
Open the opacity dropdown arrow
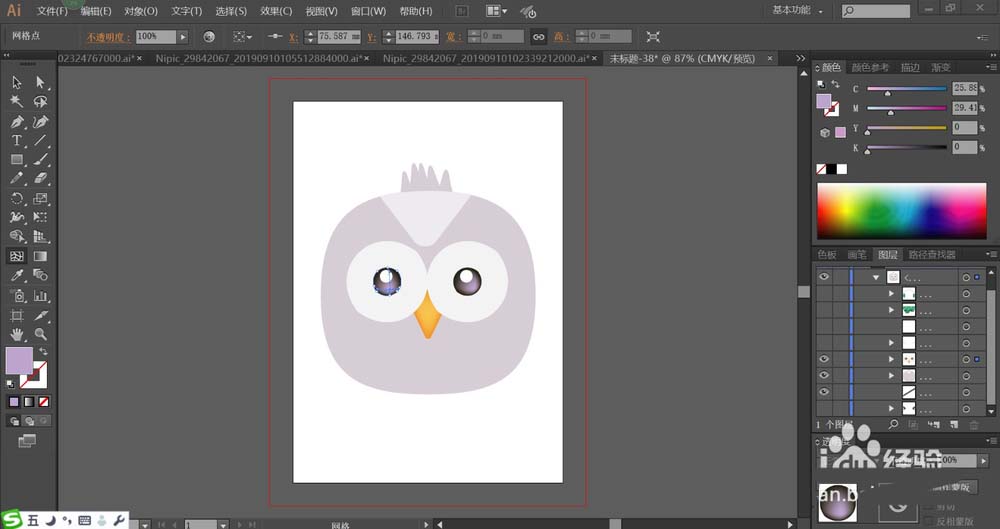(183, 36)
